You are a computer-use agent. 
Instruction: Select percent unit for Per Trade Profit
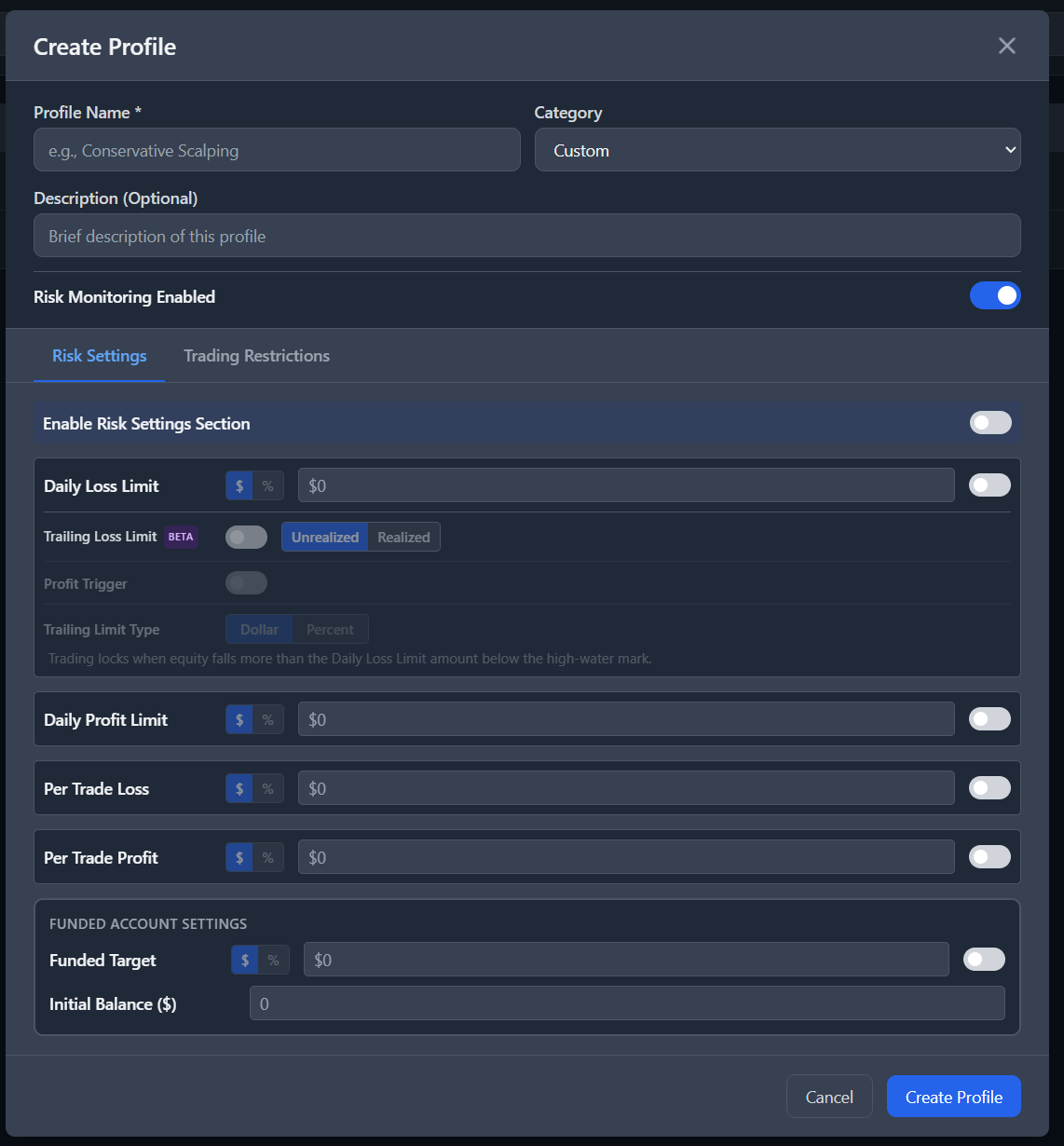click(268, 857)
